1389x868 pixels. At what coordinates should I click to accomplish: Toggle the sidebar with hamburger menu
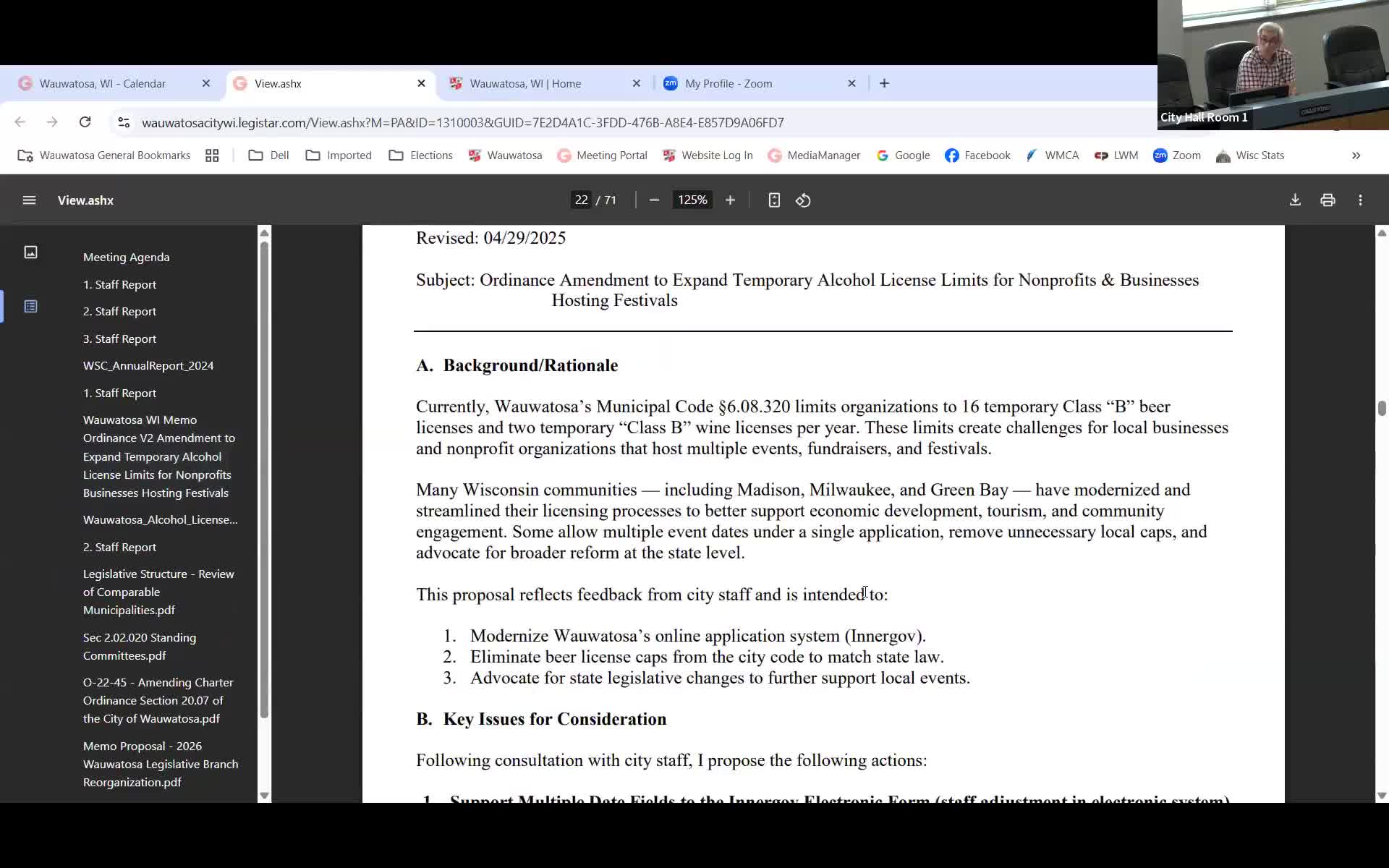(x=29, y=200)
